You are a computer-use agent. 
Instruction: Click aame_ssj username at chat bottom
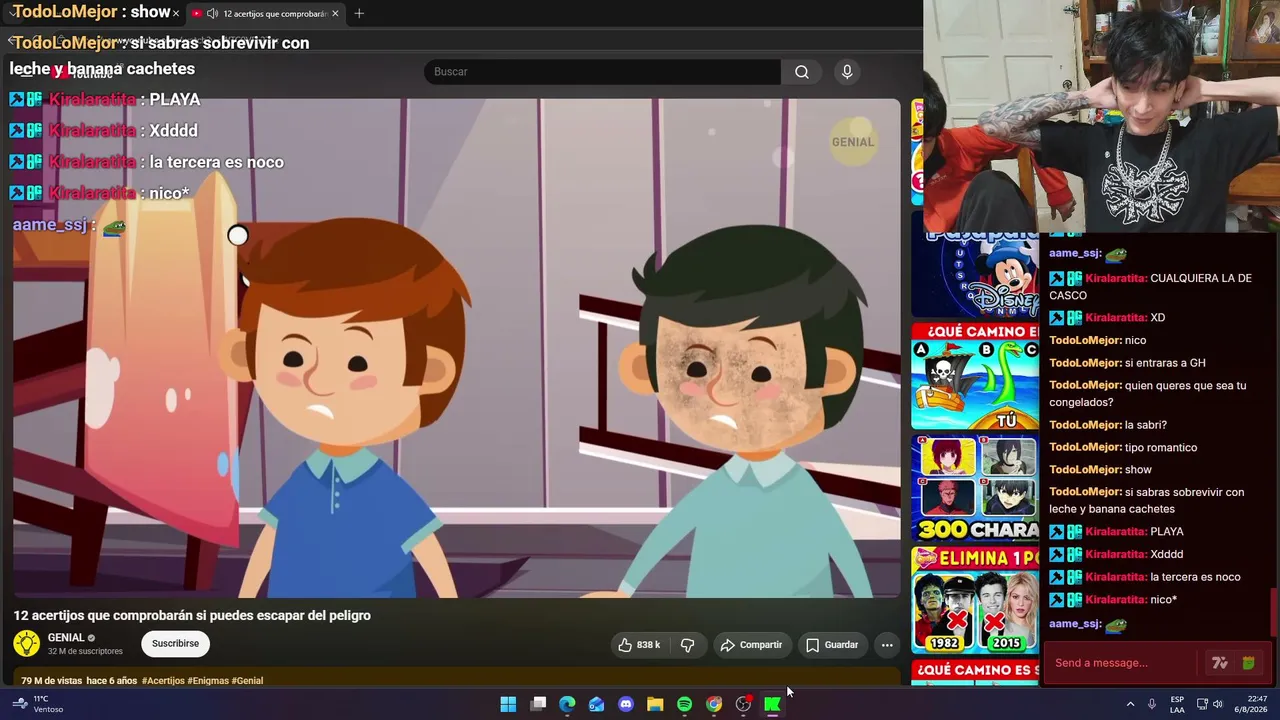pos(1075,624)
